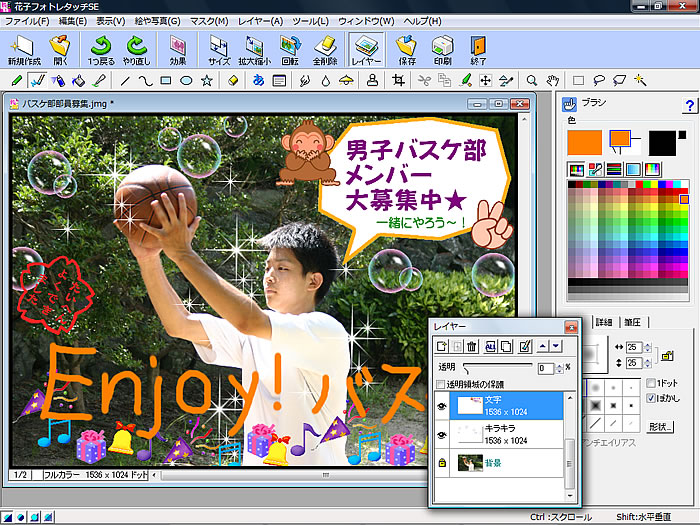Viewport: 700px width, 525px height.
Task: Open the ファイル(F) menu
Action: [x=27, y=21]
